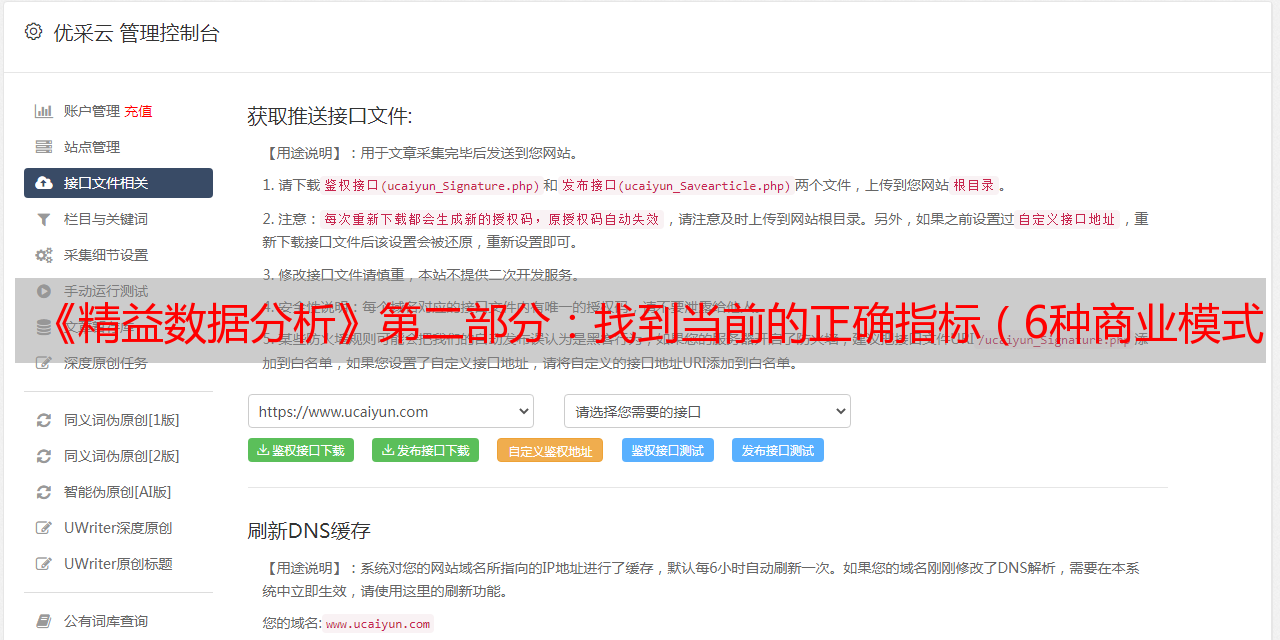Screen dimensions: 1280x640
Task: Click the gear icon beside 优采云 管理控制台
Action: pos(34,32)
